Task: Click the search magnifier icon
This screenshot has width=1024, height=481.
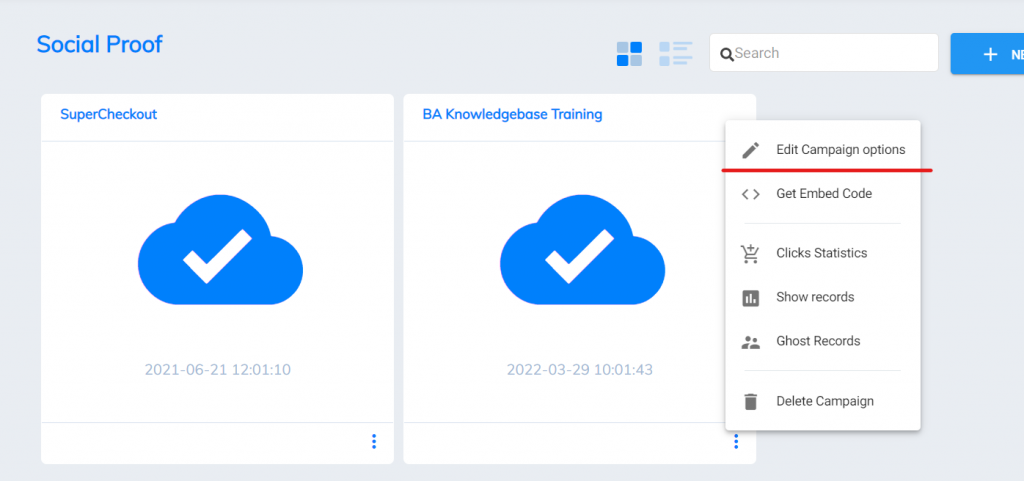Action: [727, 54]
